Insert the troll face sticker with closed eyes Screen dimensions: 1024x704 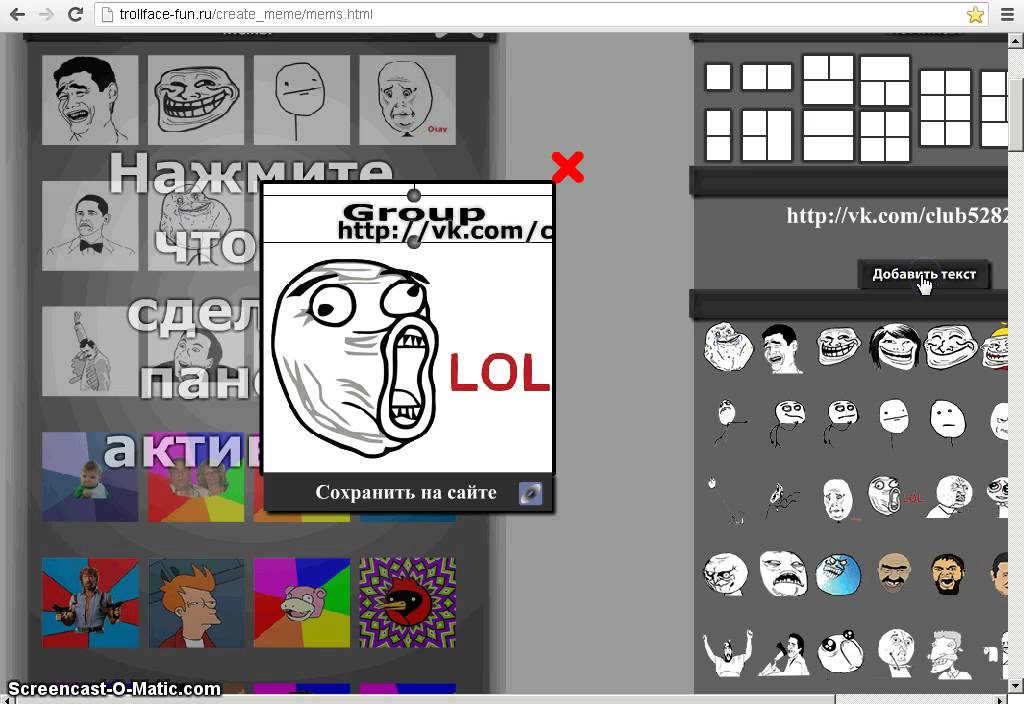coord(950,347)
